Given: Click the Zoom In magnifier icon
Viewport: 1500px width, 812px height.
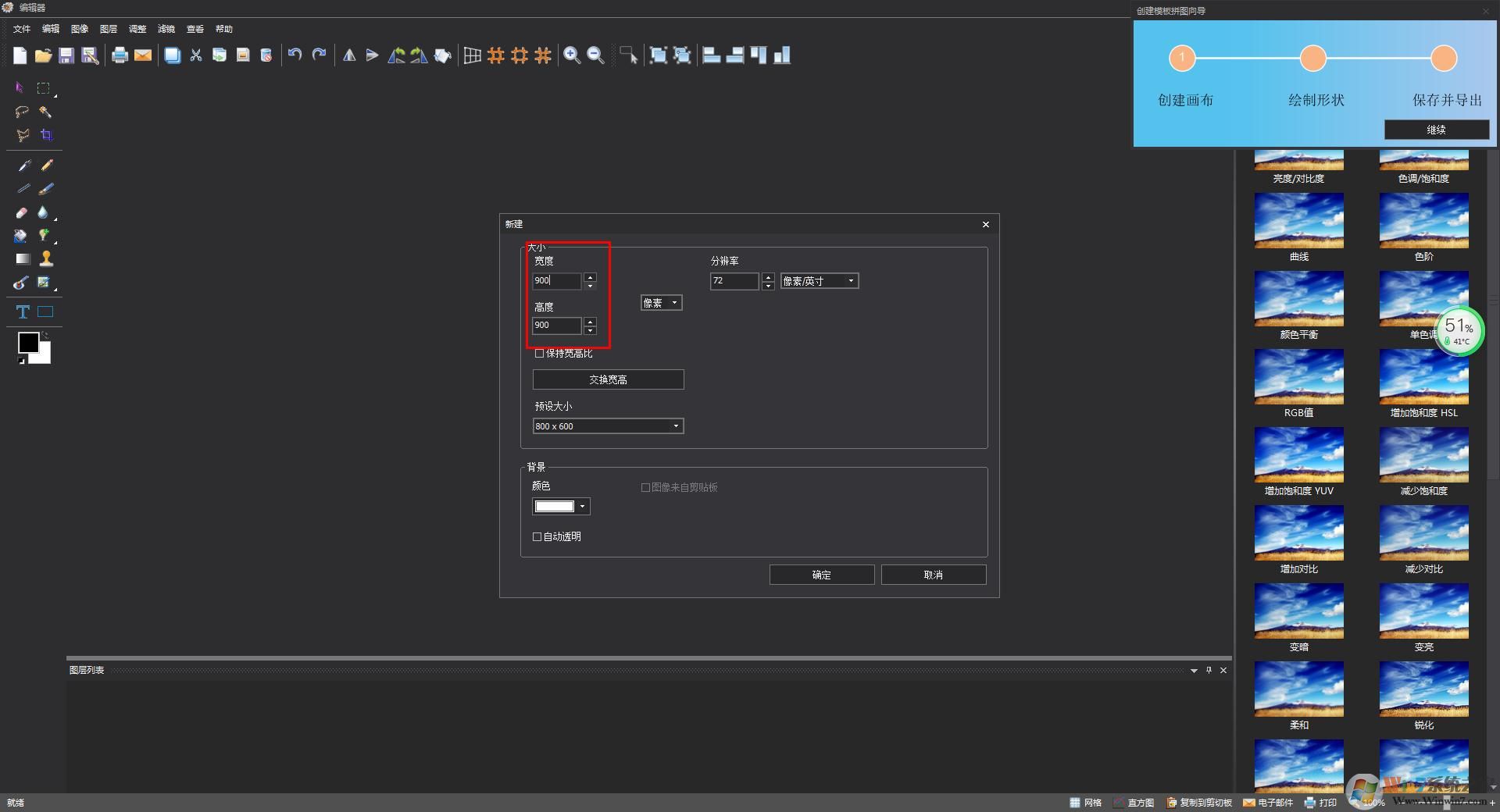Looking at the screenshot, I should (x=572, y=55).
